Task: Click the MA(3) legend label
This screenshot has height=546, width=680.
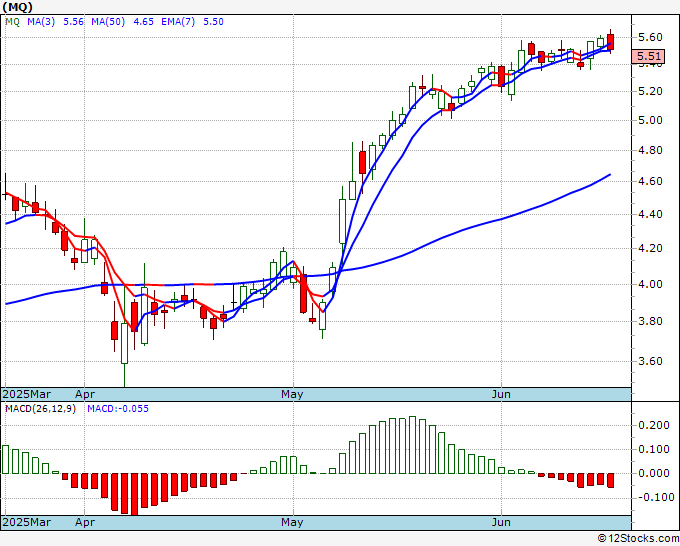Action: (41, 22)
